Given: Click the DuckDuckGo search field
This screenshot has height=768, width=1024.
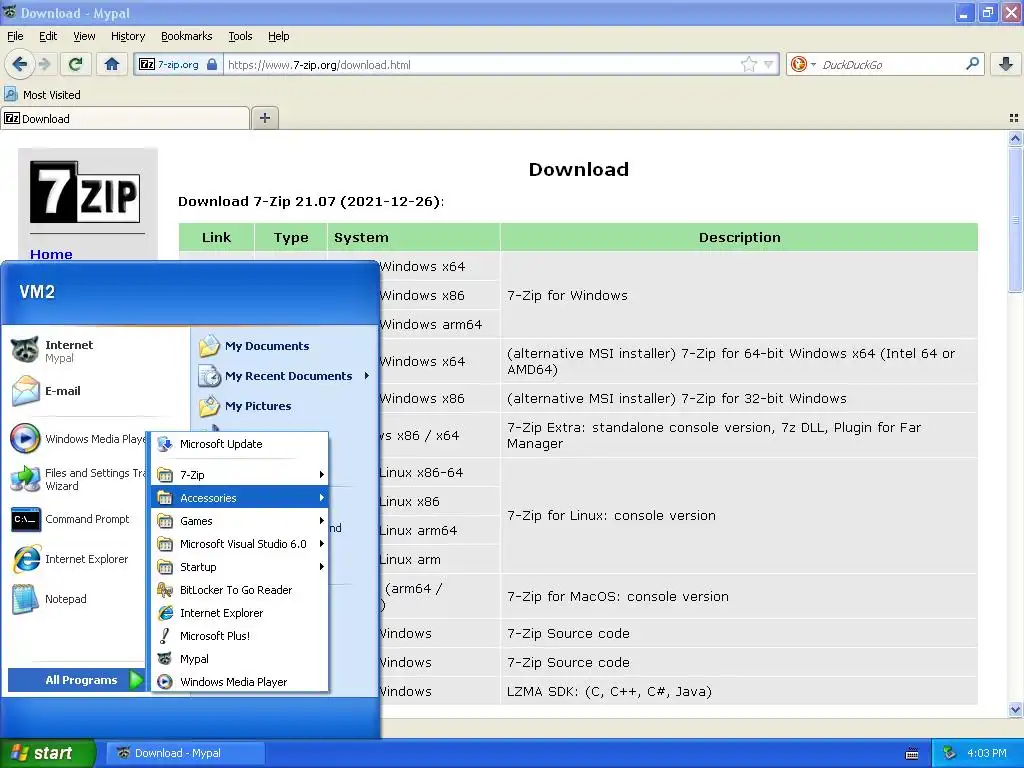Looking at the screenshot, I should 891,64.
